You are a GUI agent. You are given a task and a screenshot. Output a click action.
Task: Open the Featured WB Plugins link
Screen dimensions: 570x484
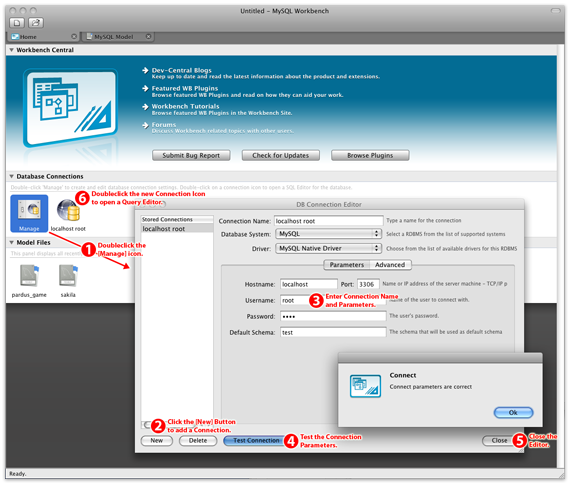[x=185, y=88]
